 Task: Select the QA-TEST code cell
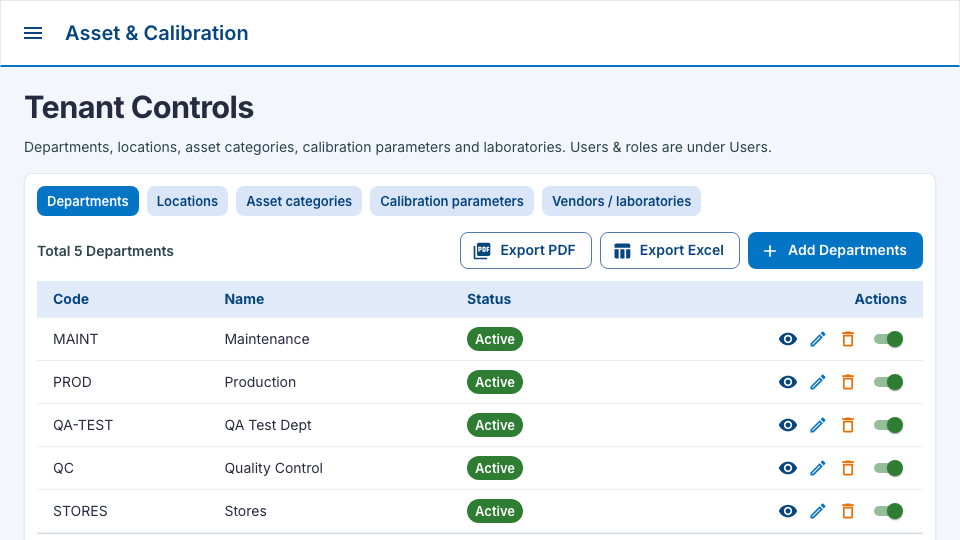(83, 425)
